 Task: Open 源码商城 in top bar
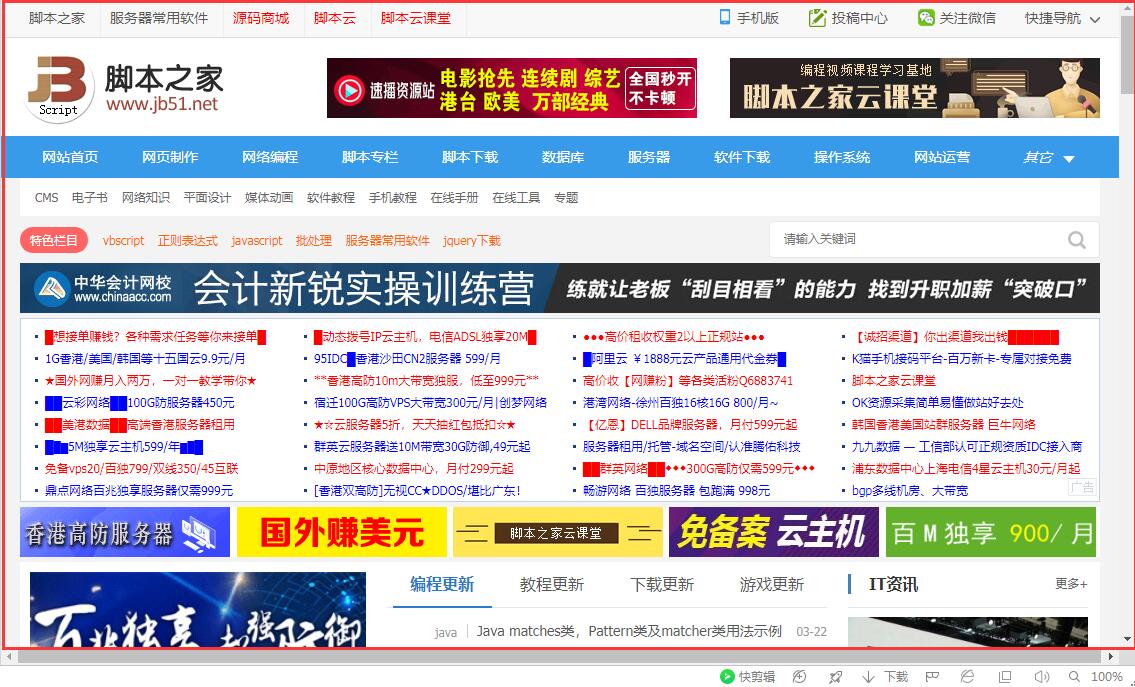pos(261,18)
